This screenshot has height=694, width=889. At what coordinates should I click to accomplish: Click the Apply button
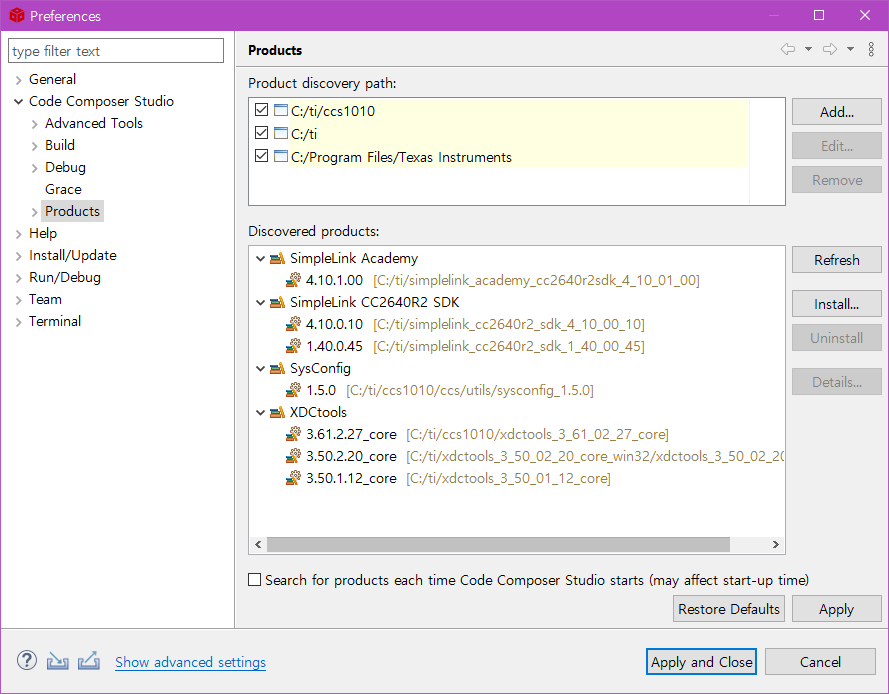click(x=836, y=609)
